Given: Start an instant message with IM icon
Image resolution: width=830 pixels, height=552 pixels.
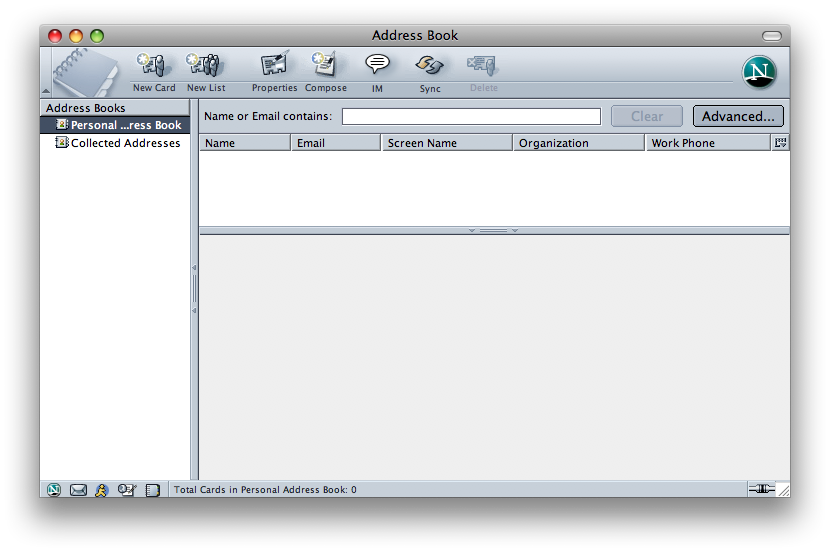Looking at the screenshot, I should coord(377,71).
